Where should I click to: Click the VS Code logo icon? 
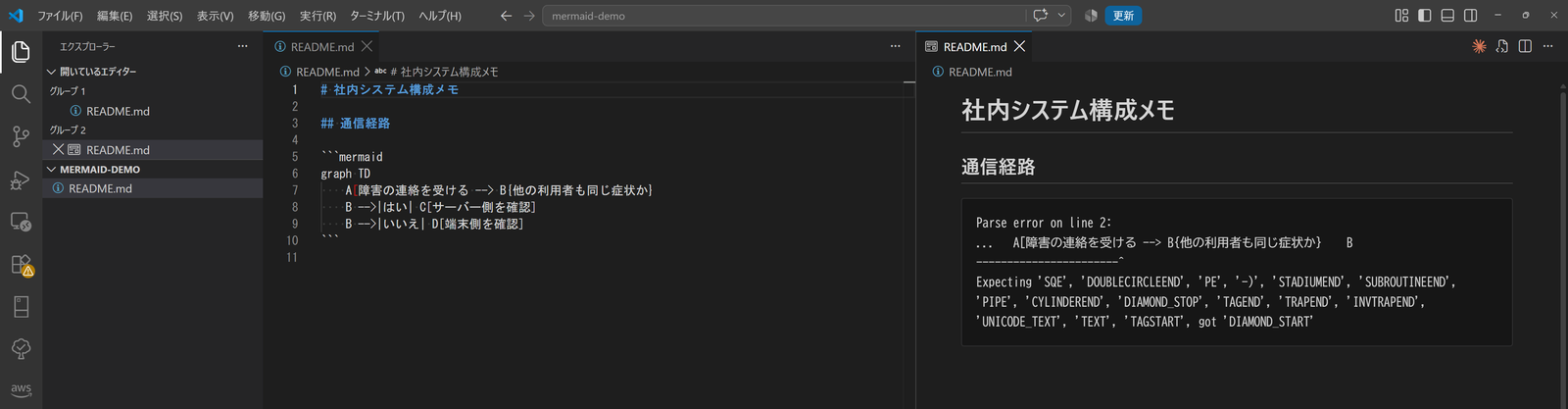pyautogui.click(x=16, y=16)
